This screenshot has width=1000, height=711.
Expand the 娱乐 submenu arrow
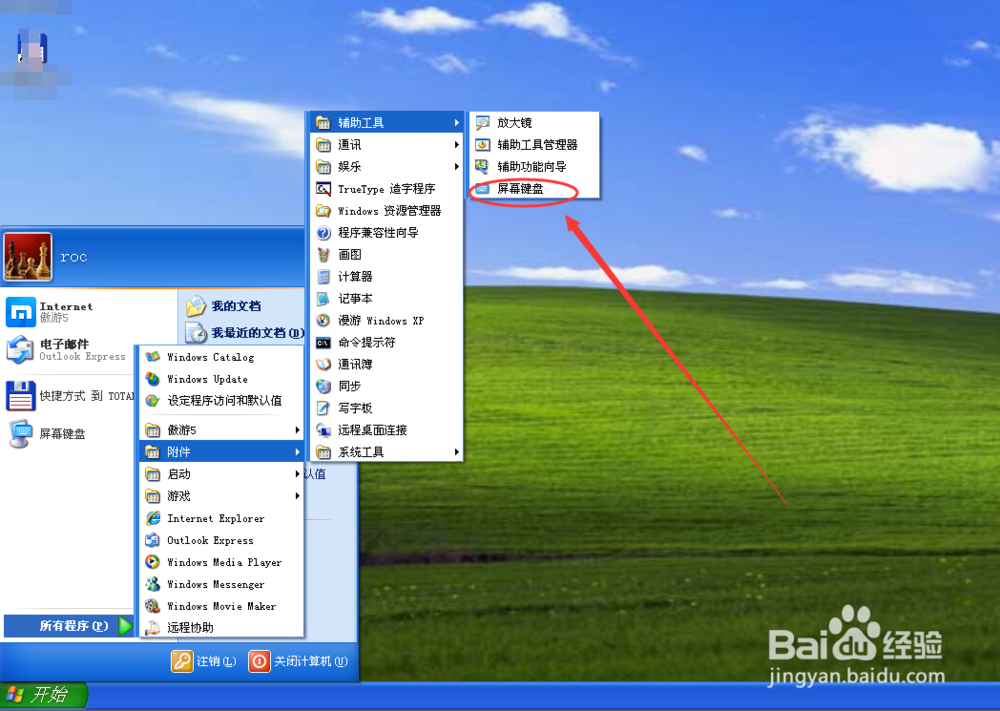(x=457, y=166)
